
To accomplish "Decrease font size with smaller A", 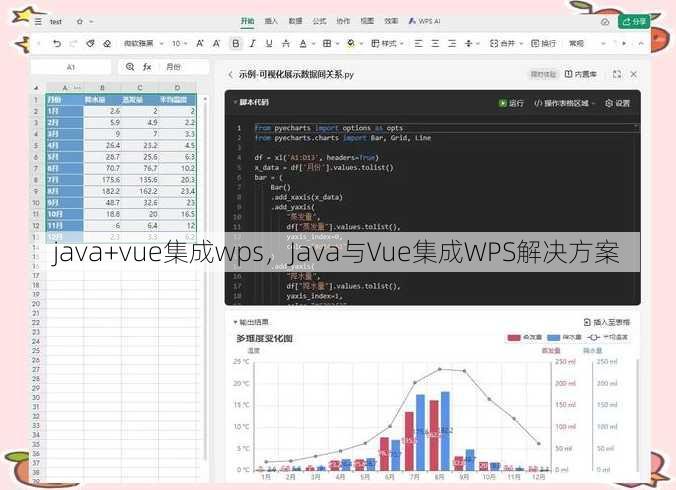I will [x=216, y=44].
